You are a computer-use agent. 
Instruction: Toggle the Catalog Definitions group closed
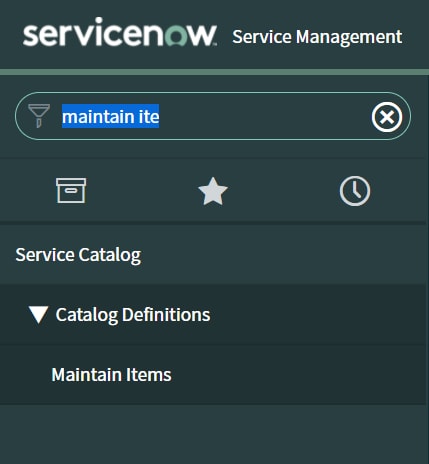[38, 315]
